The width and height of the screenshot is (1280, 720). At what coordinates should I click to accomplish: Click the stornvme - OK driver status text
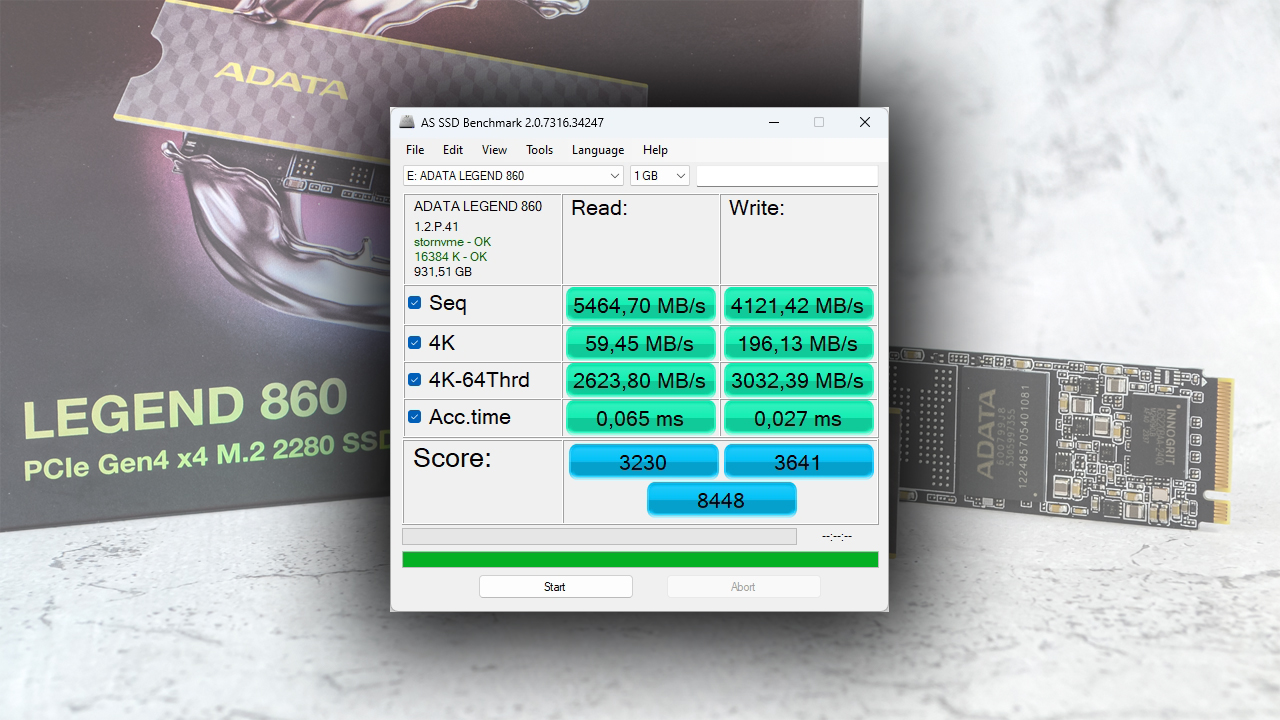click(453, 242)
